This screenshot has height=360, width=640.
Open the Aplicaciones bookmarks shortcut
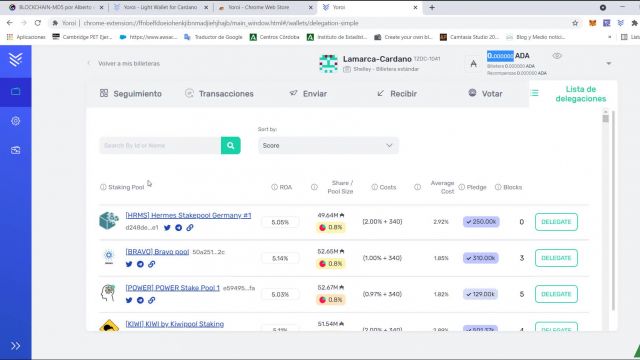[x=26, y=37]
